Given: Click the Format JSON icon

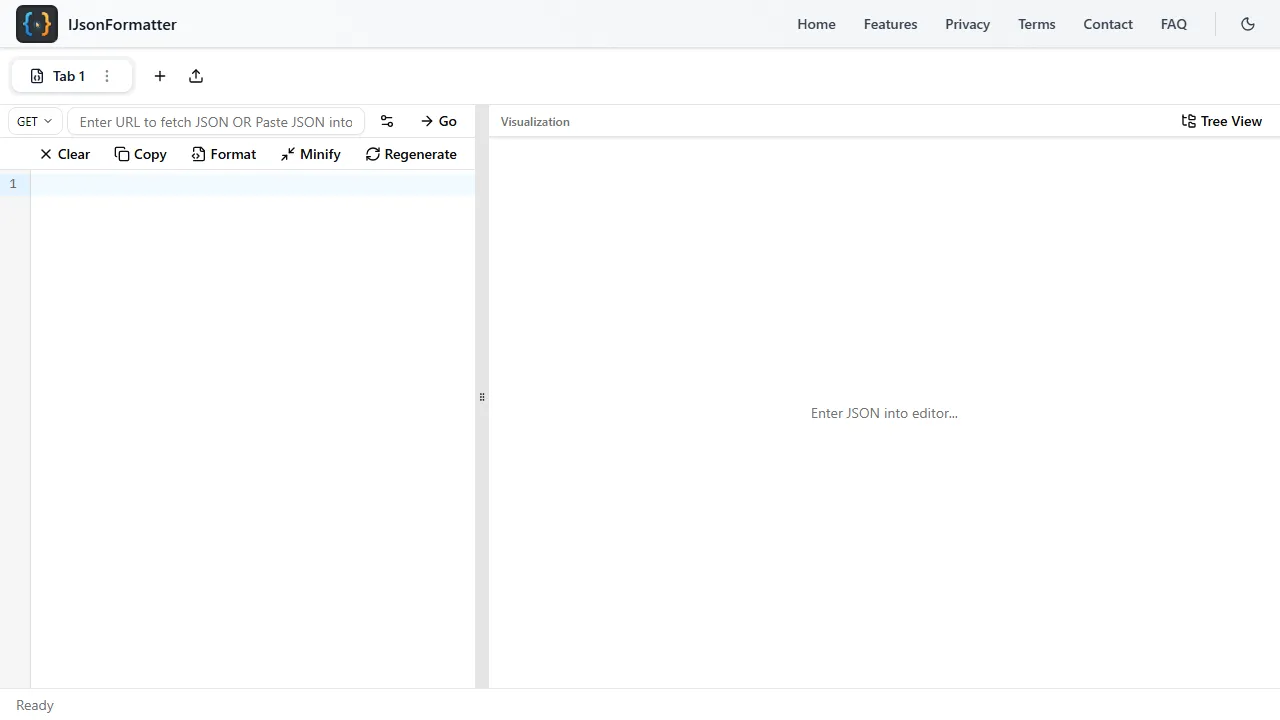Looking at the screenshot, I should tap(199, 154).
